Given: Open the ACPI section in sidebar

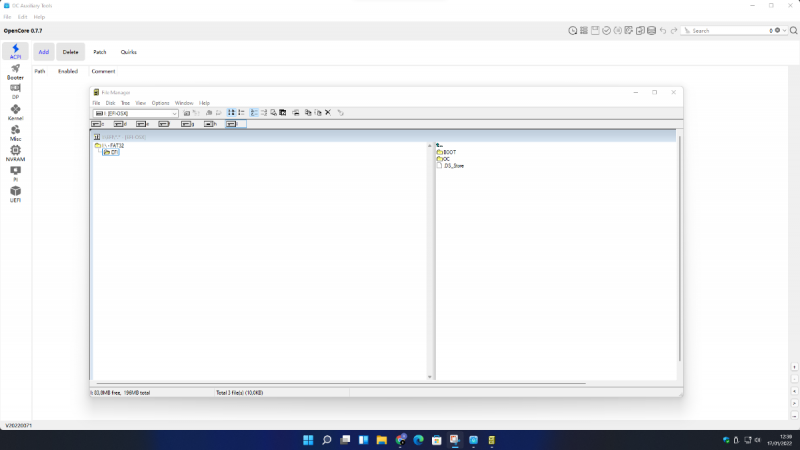Looking at the screenshot, I should tap(15, 52).
